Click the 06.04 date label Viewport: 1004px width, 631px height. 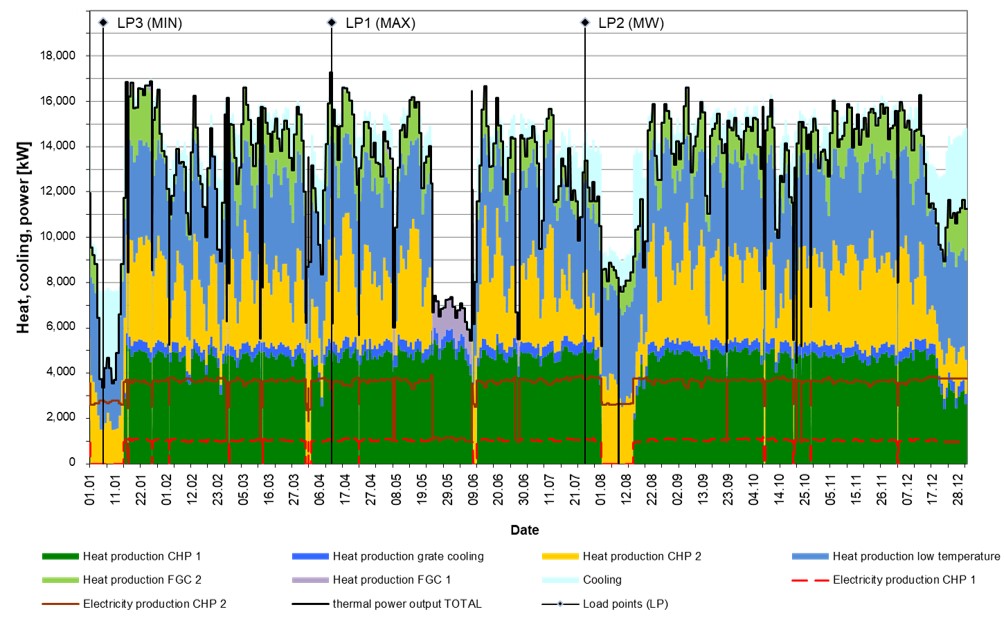(320, 489)
